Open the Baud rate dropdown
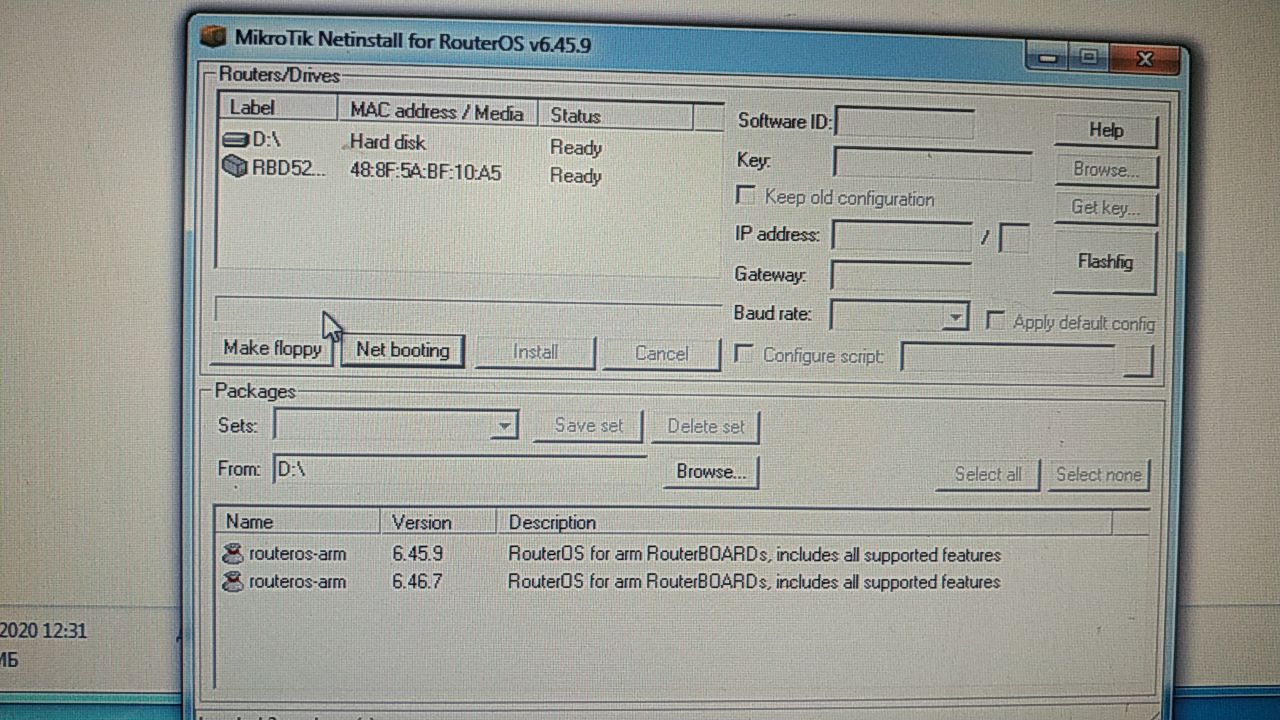This screenshot has width=1280, height=720. point(956,317)
